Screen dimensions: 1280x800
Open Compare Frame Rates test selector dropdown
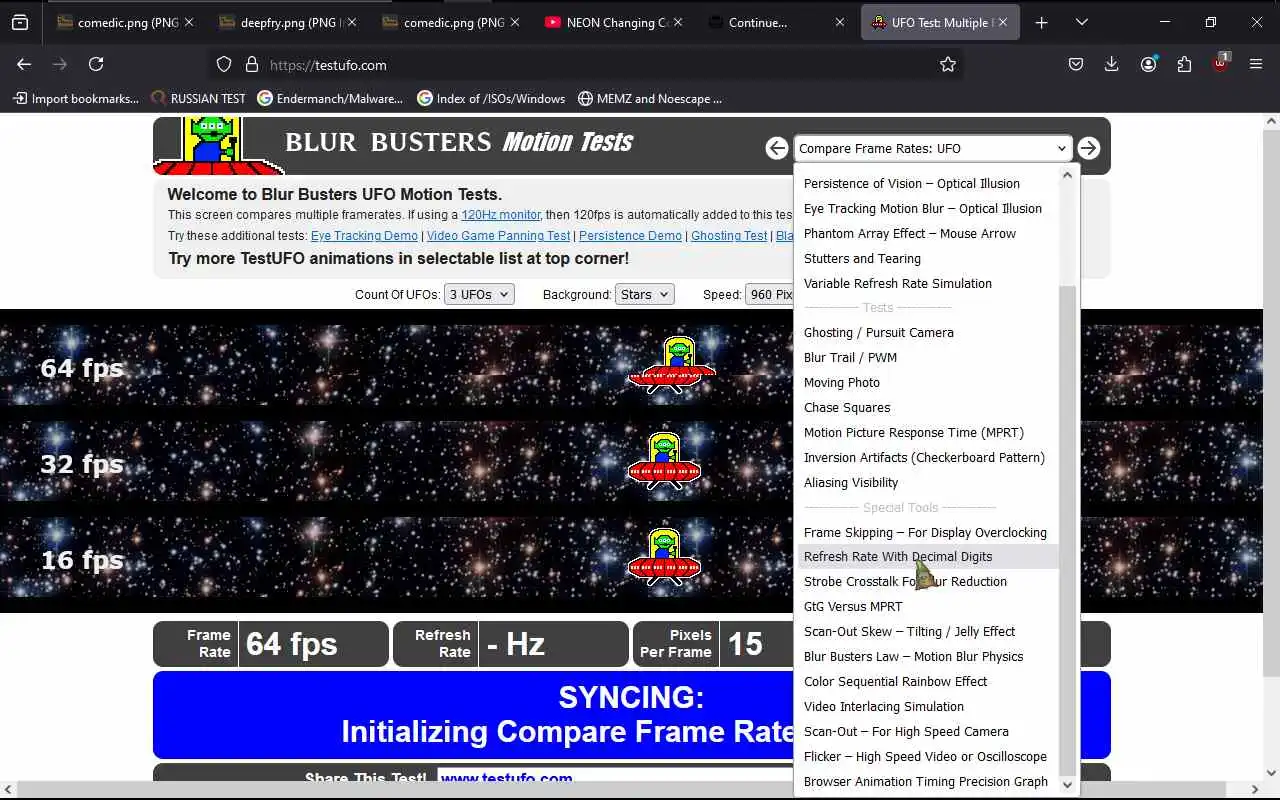click(x=932, y=148)
